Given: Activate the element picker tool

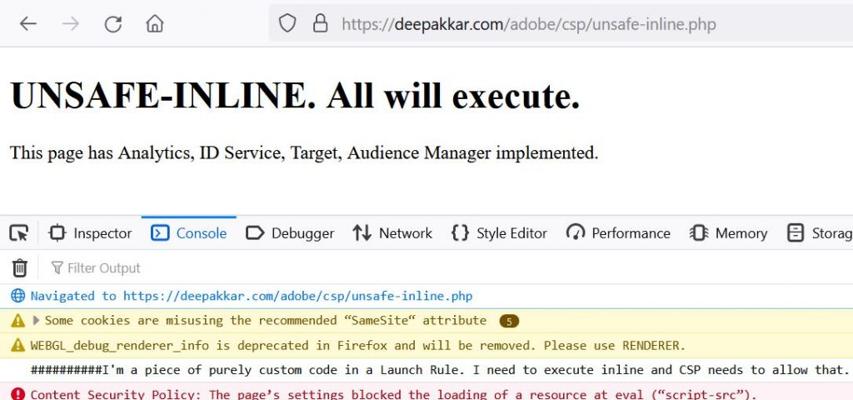Looking at the screenshot, I should coord(19,233).
